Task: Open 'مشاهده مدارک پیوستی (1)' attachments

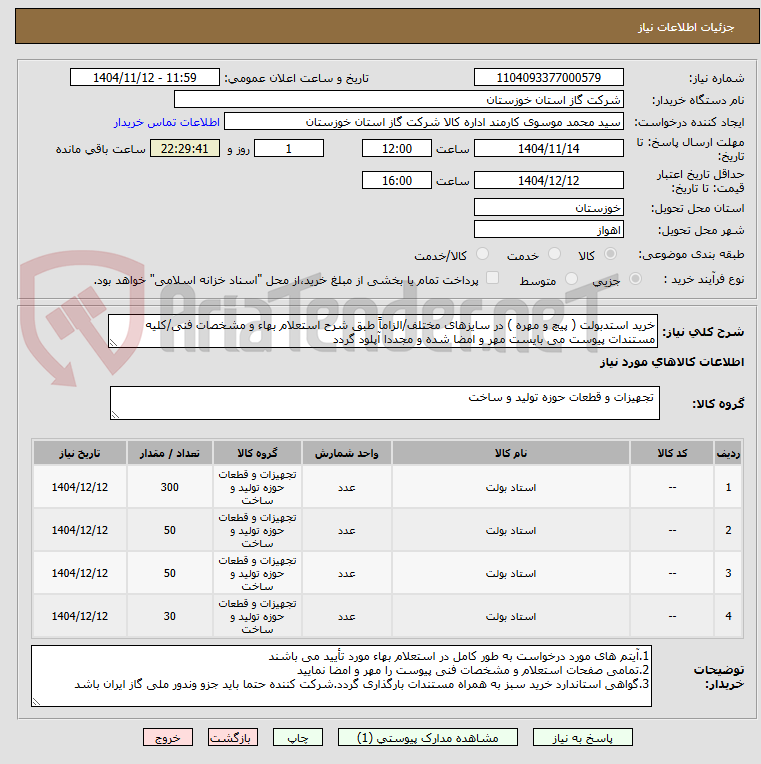Action: point(428,737)
